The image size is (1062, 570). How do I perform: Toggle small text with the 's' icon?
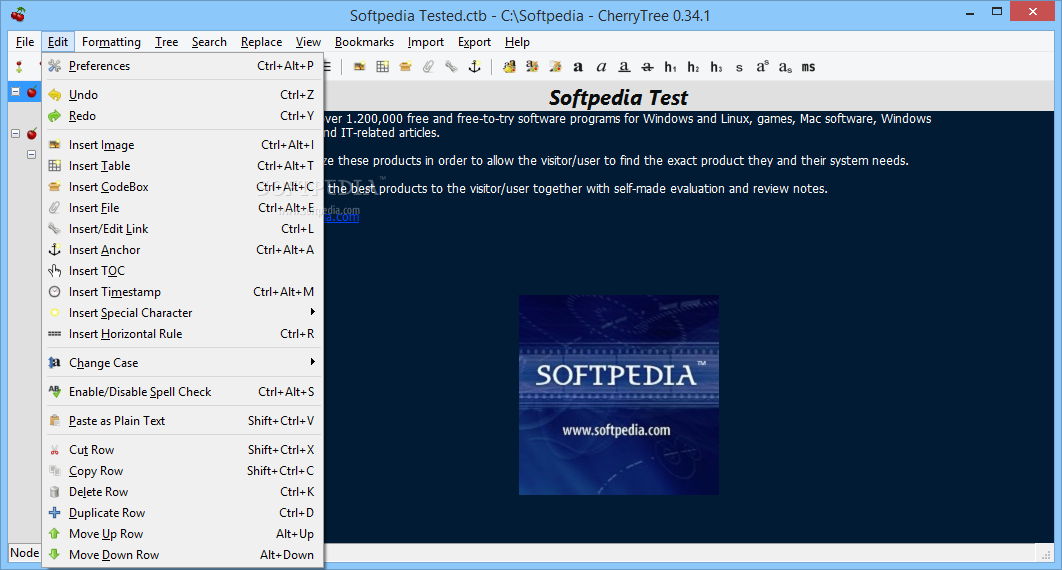(x=739, y=67)
